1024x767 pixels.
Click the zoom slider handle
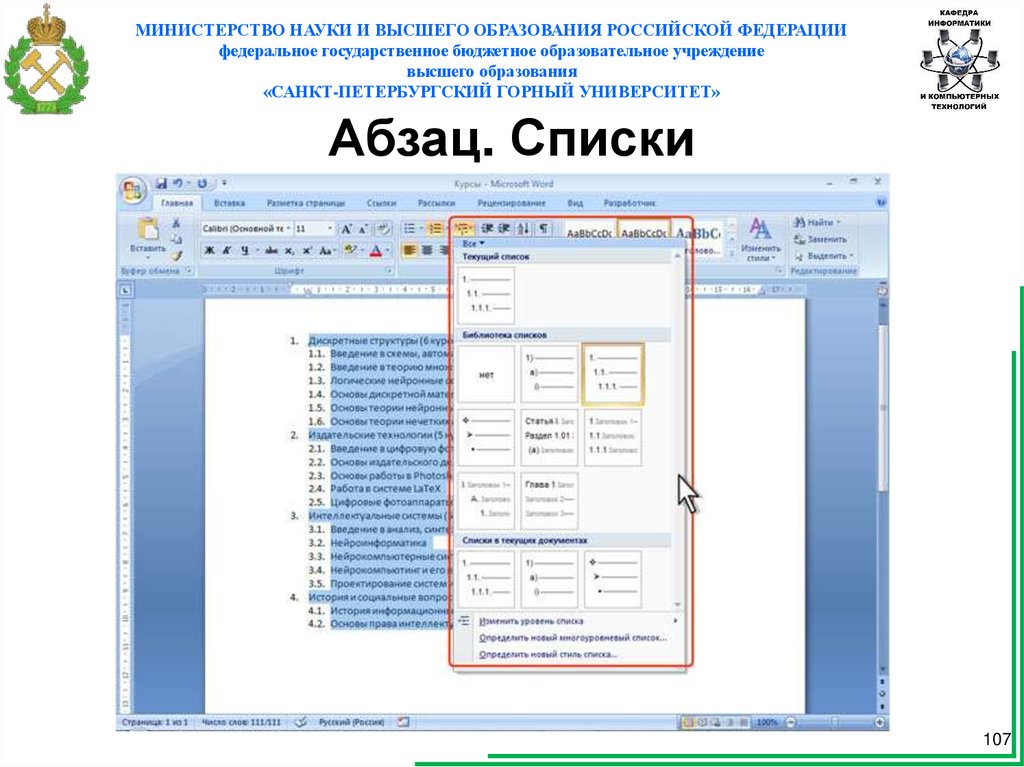click(834, 722)
